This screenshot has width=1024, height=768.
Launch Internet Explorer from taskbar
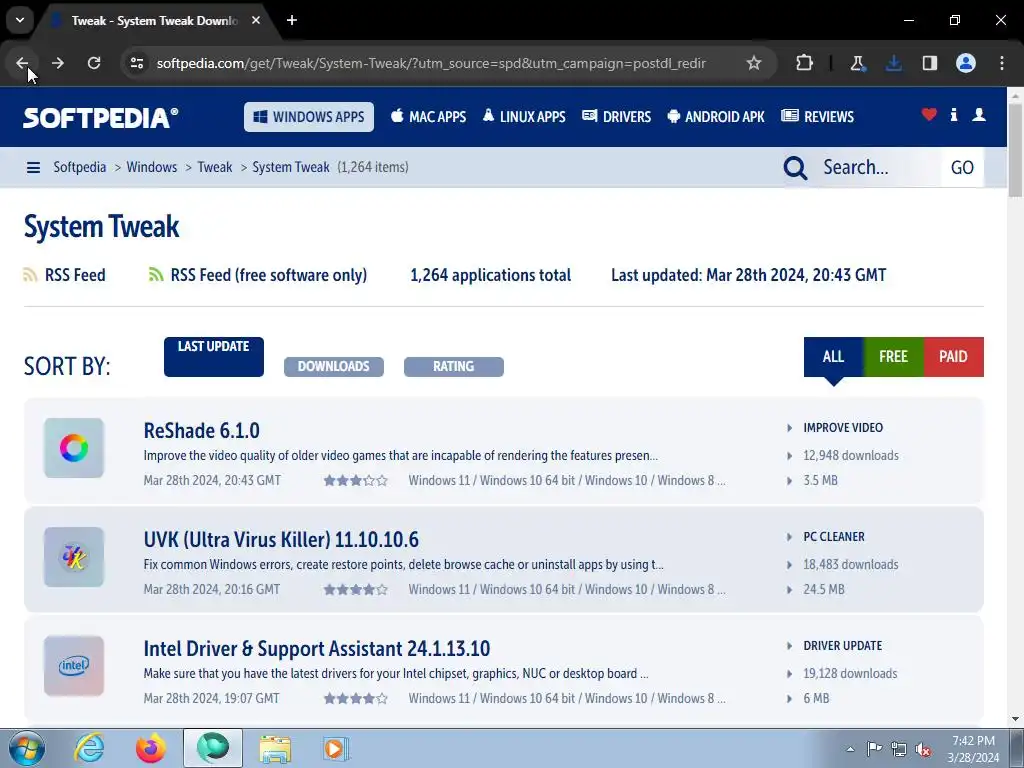pos(89,748)
